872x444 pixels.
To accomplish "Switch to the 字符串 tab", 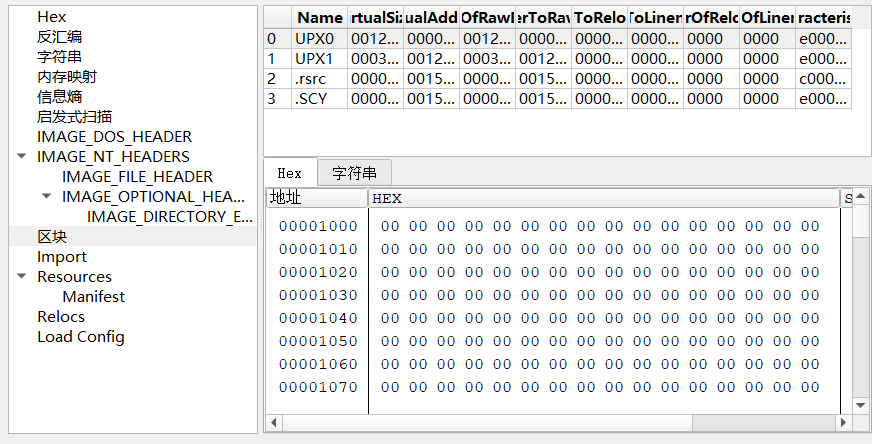I will click(355, 173).
